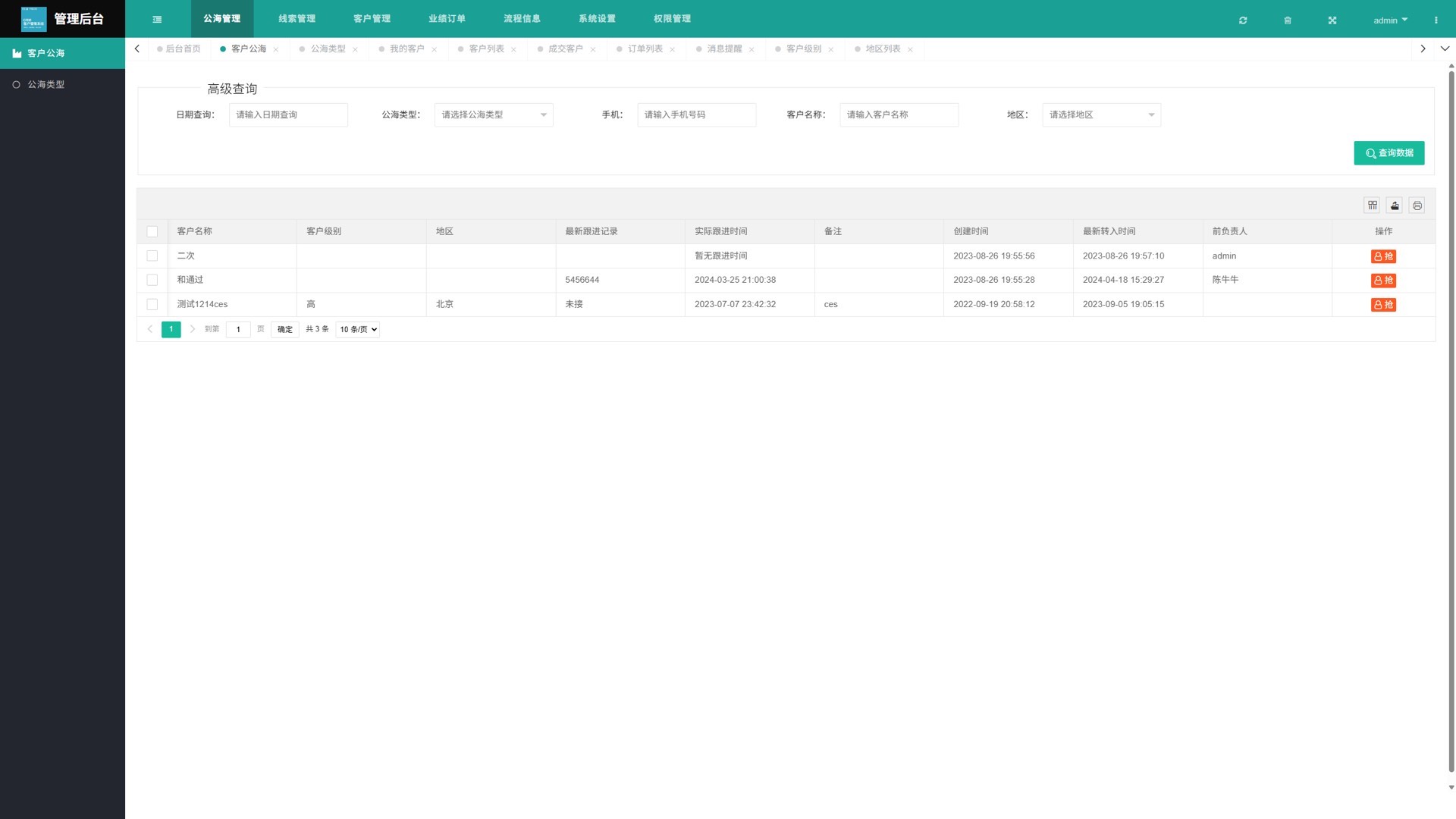This screenshot has height=819, width=1456.
Task: Focus the 日期查询 input field
Action: (x=288, y=115)
